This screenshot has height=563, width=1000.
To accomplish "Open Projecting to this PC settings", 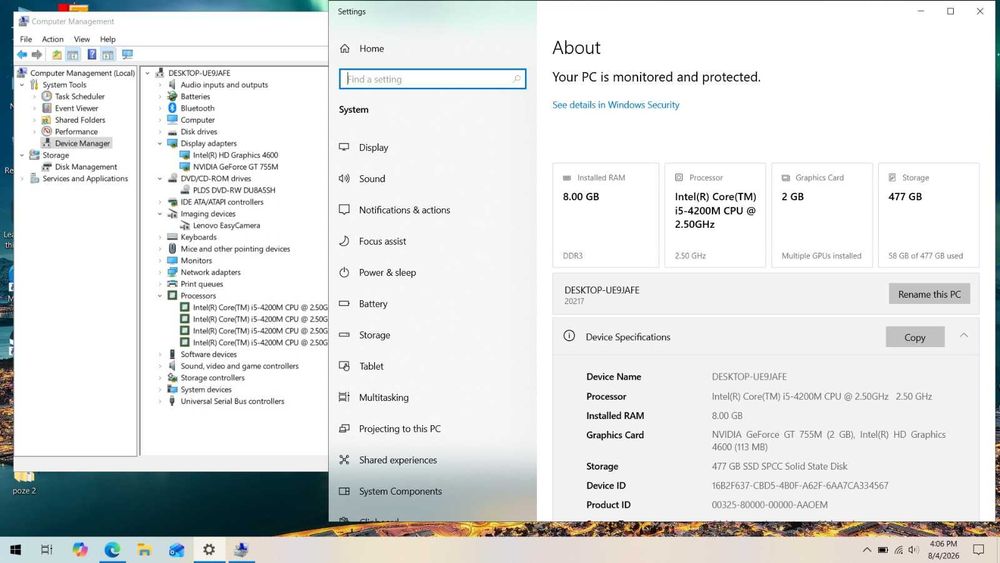I will click(x=400, y=428).
